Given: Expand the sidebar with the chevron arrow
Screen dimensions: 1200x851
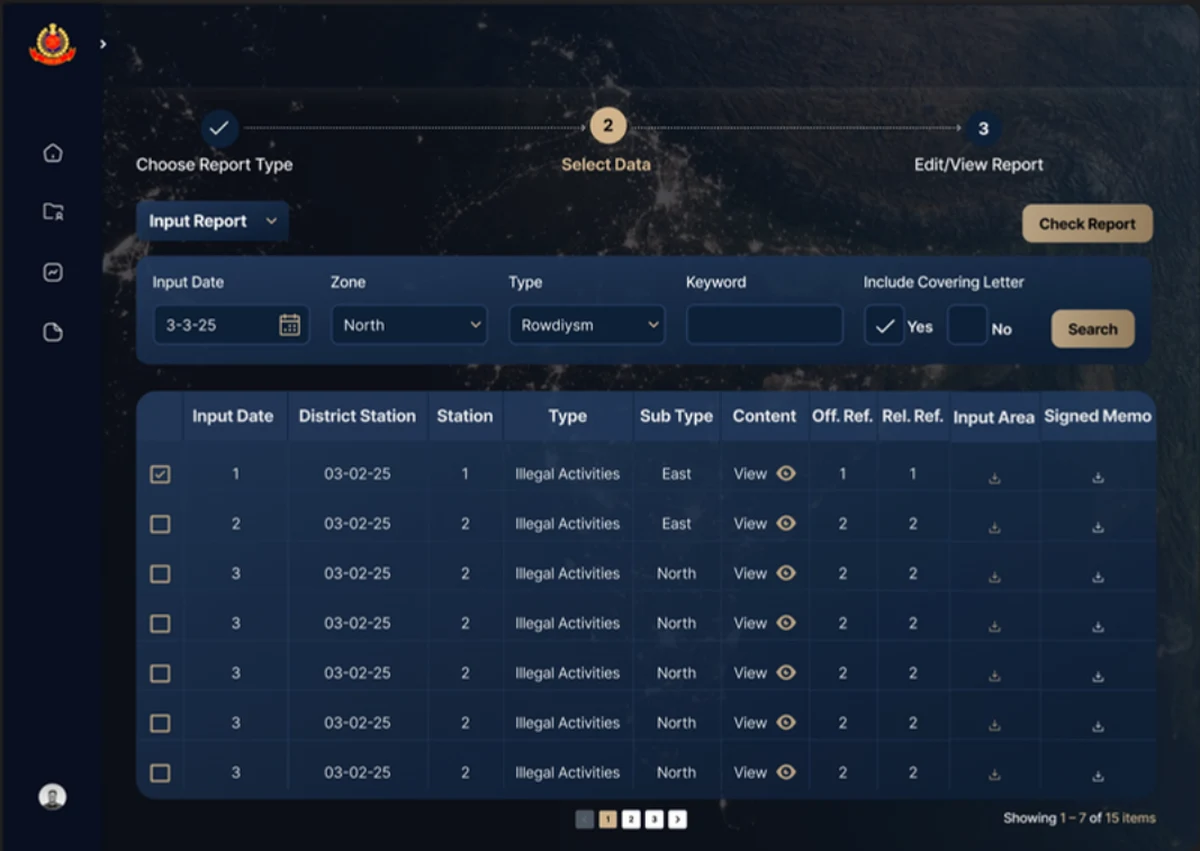Looking at the screenshot, I should click(x=103, y=44).
